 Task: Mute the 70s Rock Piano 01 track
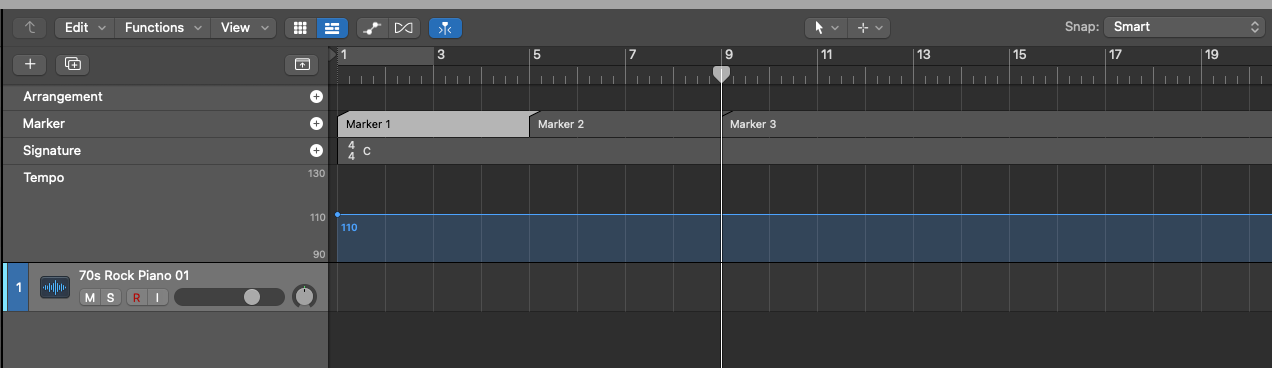pyautogui.click(x=90, y=297)
